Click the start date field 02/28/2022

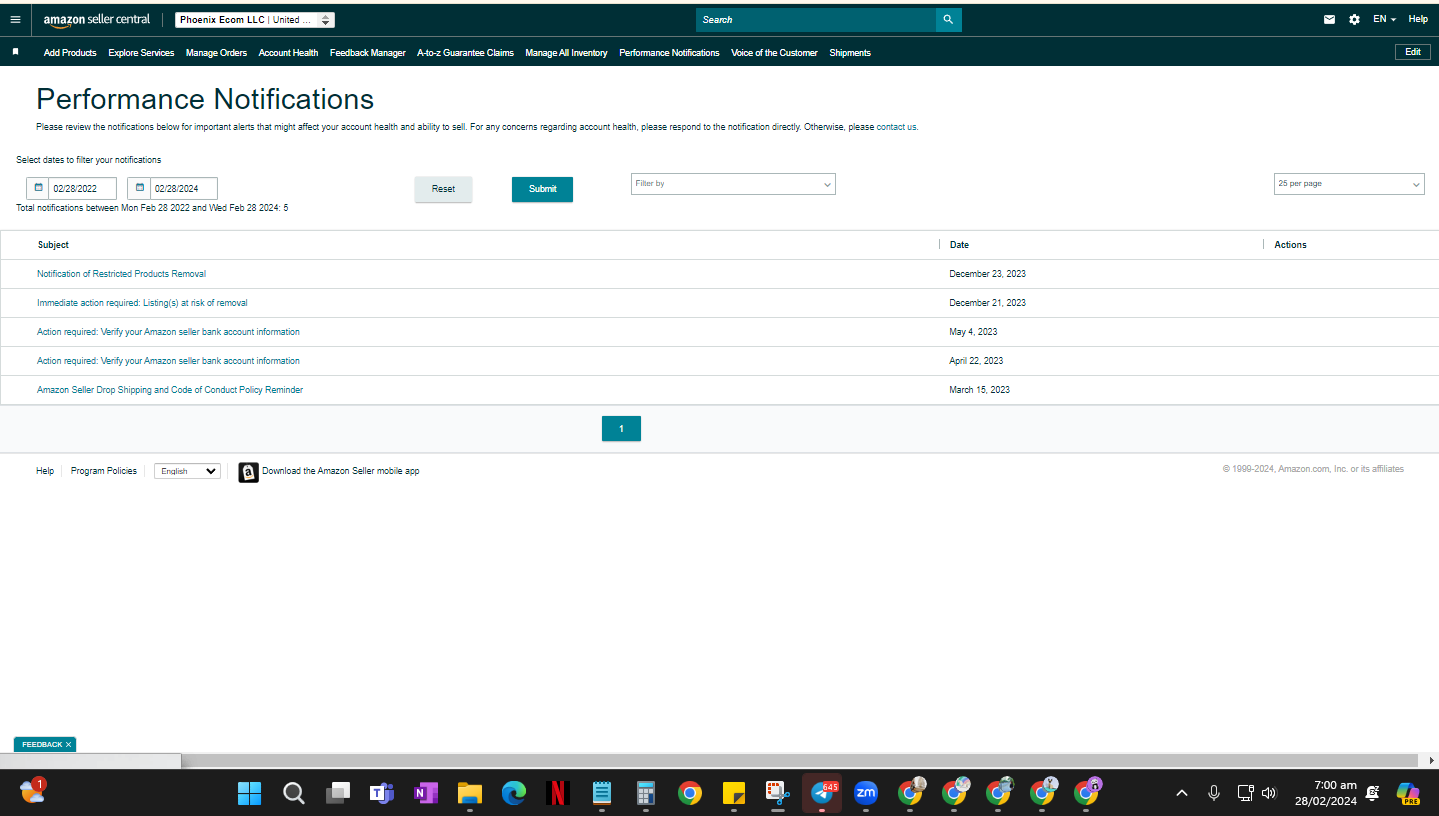[83, 188]
